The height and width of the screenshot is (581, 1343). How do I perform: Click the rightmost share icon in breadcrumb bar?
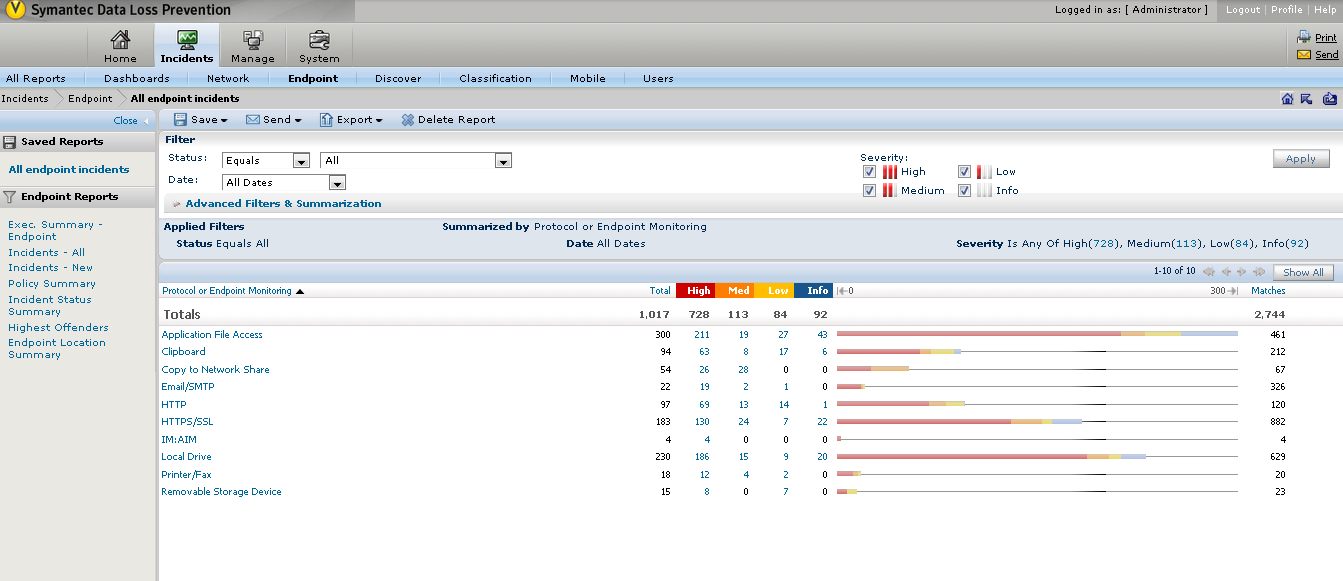click(1329, 98)
